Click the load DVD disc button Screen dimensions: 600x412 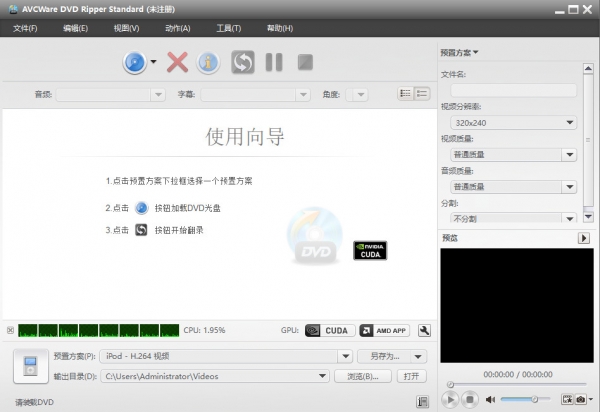coord(135,62)
